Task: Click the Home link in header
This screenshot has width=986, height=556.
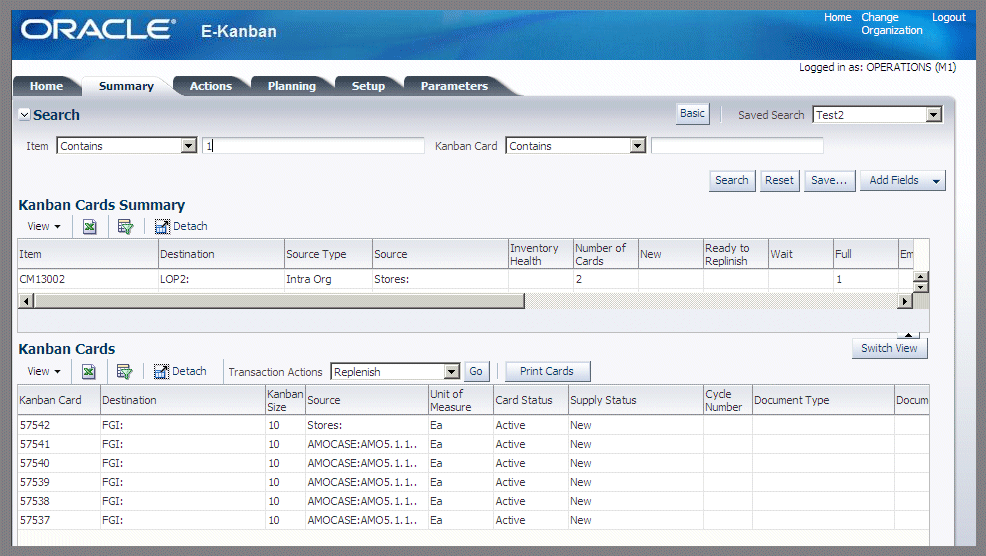Action: pos(838,18)
